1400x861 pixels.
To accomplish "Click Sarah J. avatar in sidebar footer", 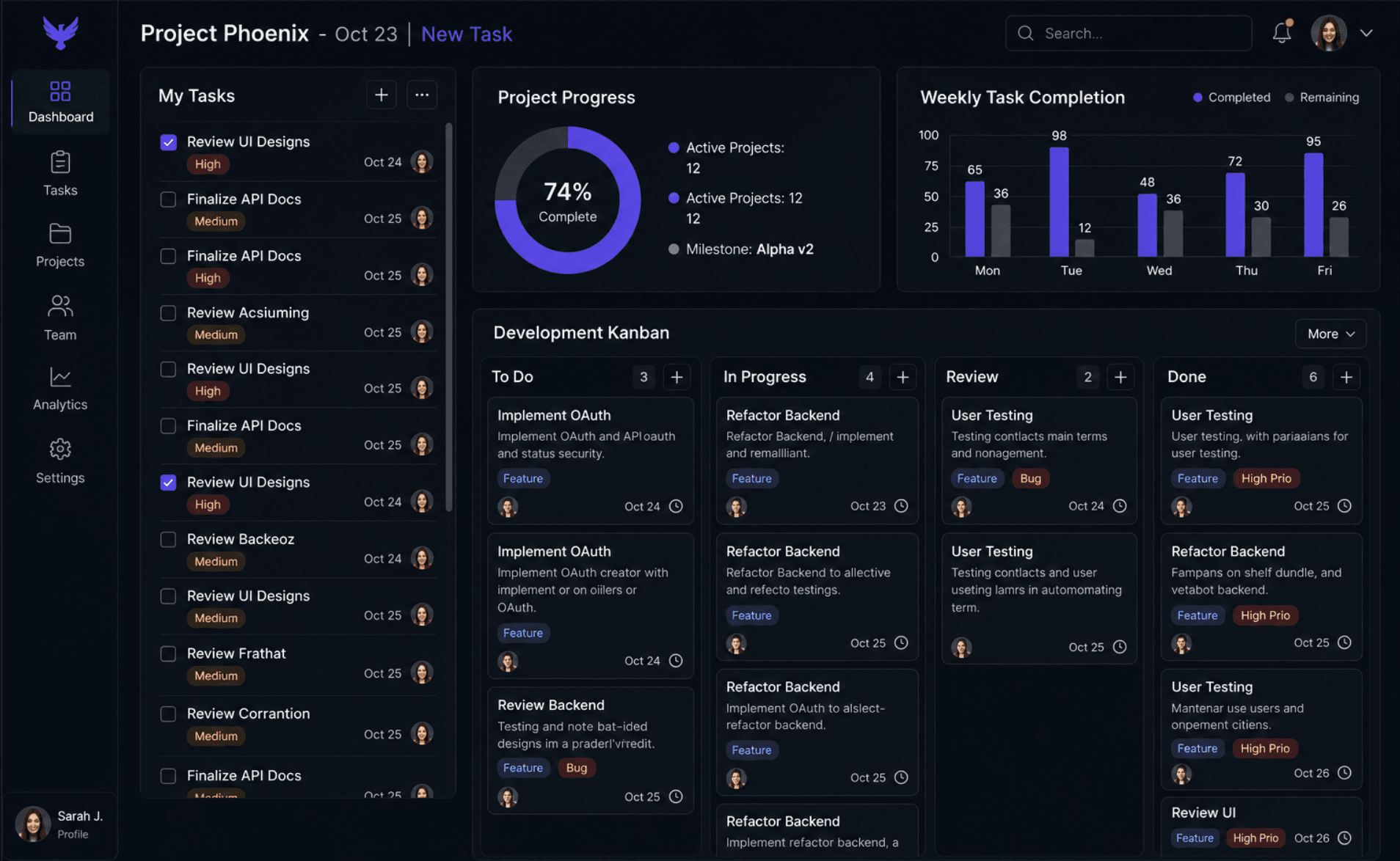I will pos(32,824).
